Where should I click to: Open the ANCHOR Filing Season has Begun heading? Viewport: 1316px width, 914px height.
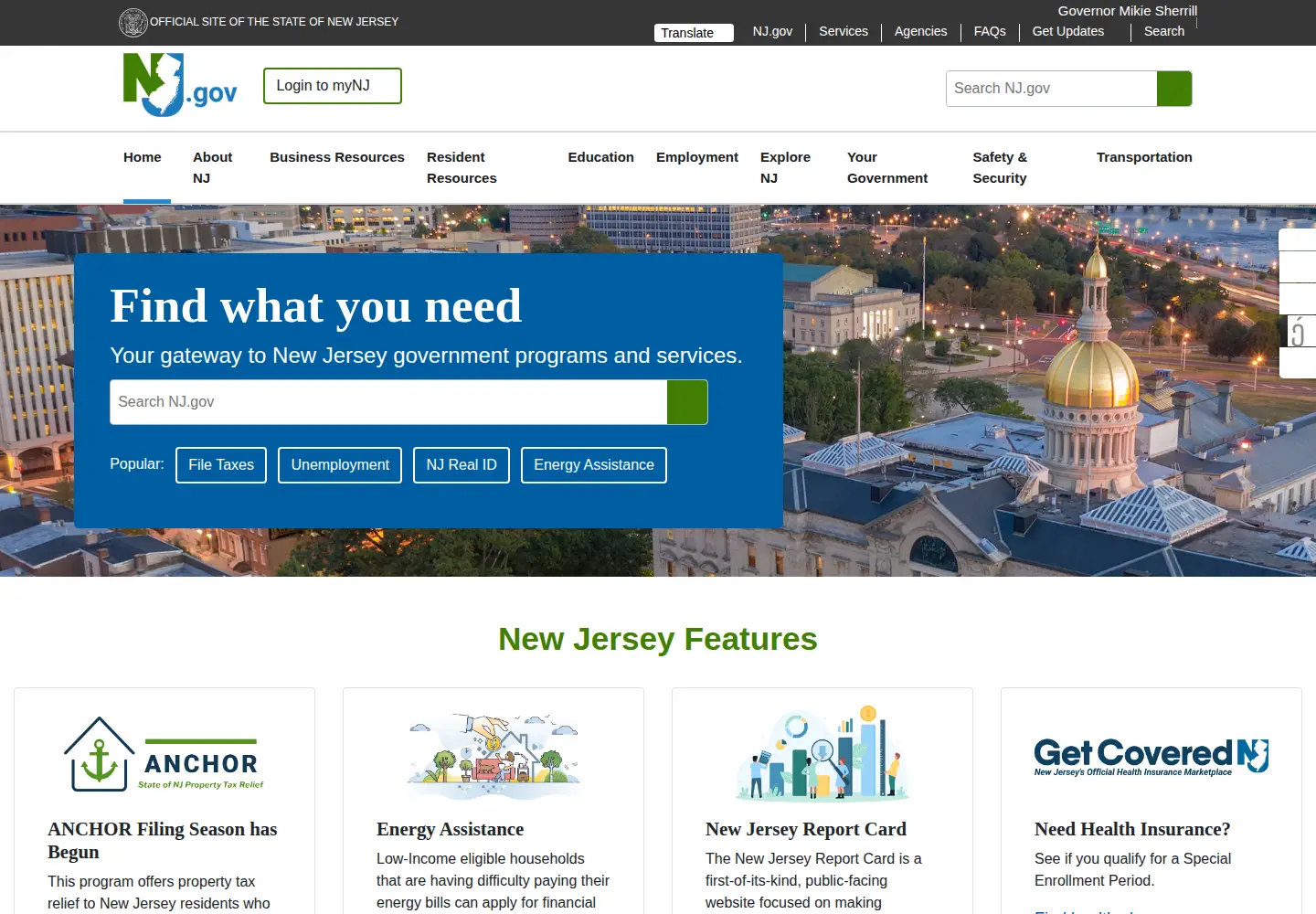pos(163,841)
